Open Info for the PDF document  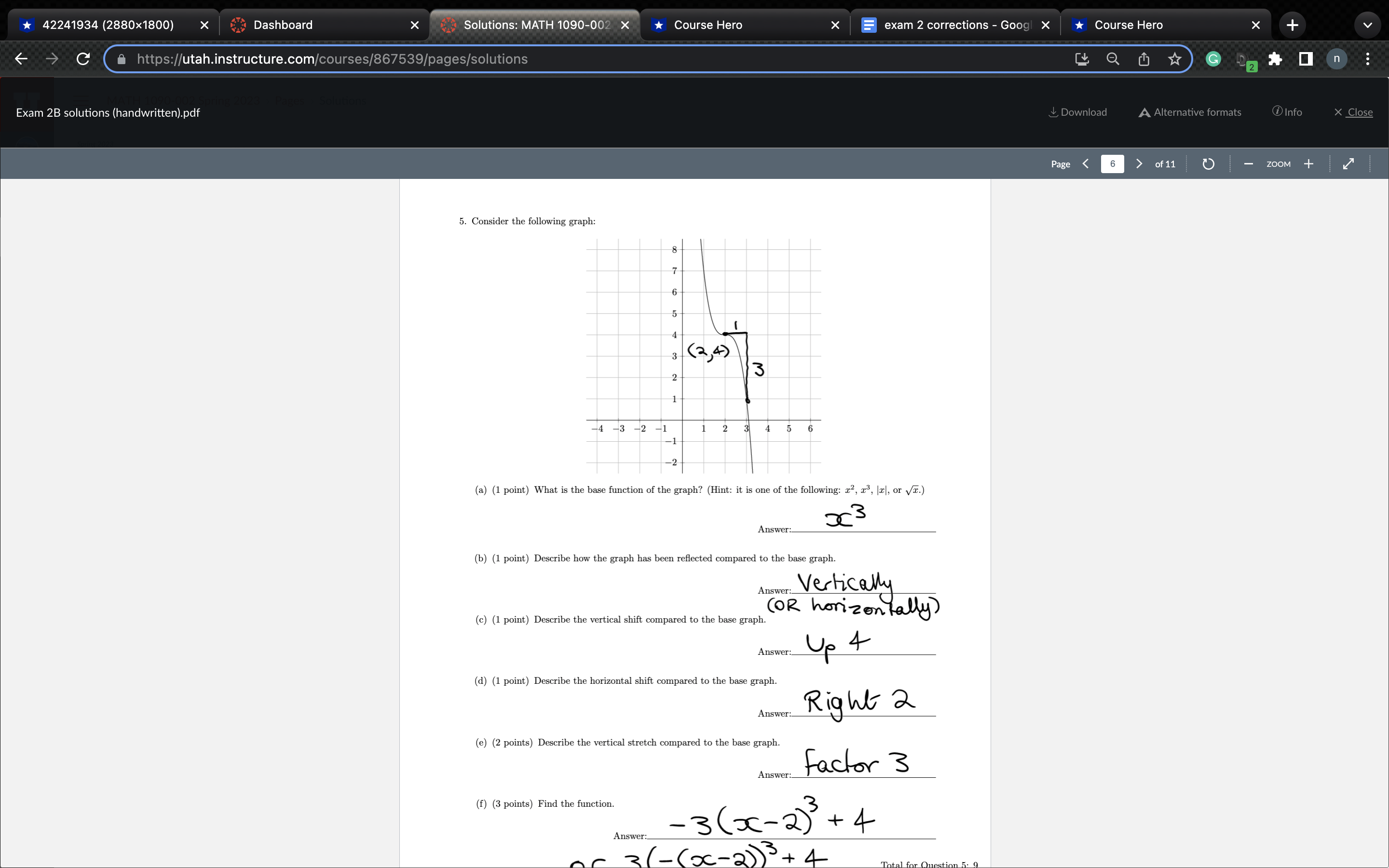(x=1287, y=112)
